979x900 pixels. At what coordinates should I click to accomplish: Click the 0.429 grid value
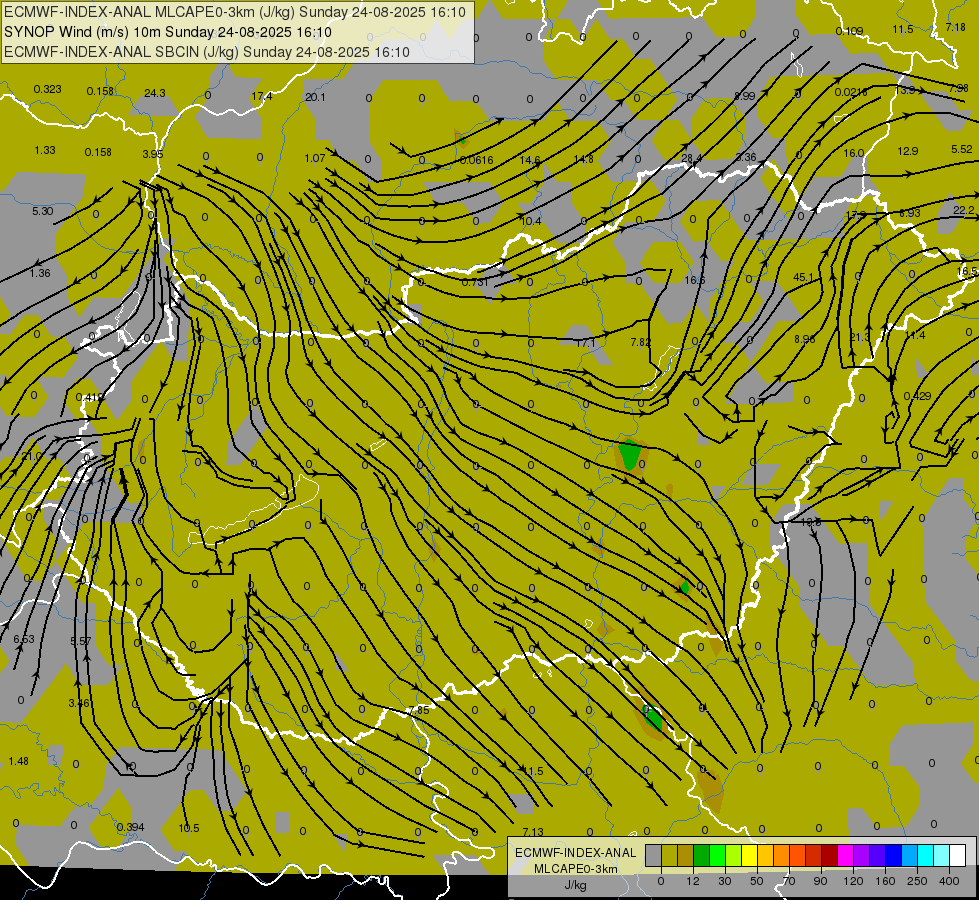coord(917,396)
